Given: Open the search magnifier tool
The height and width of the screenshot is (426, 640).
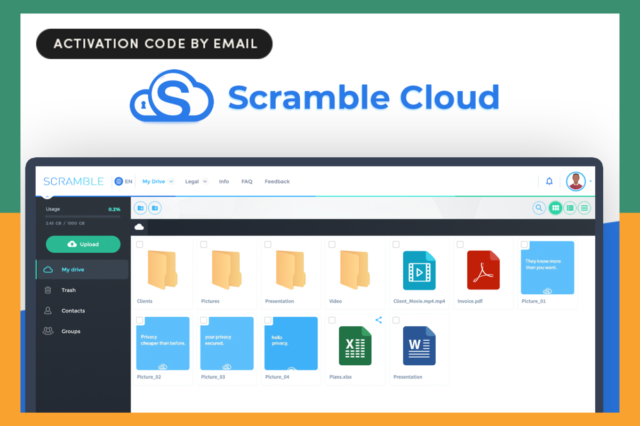Looking at the screenshot, I should click(539, 208).
